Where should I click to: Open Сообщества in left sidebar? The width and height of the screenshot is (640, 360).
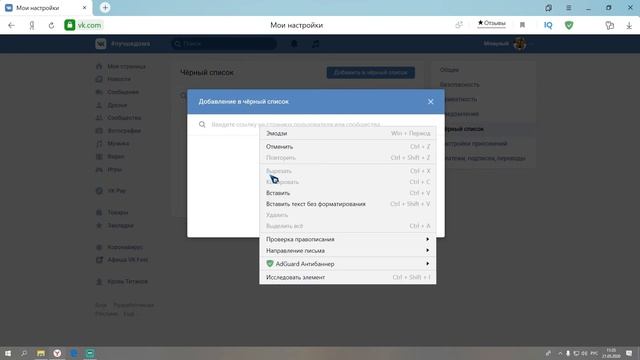pyautogui.click(x=119, y=118)
